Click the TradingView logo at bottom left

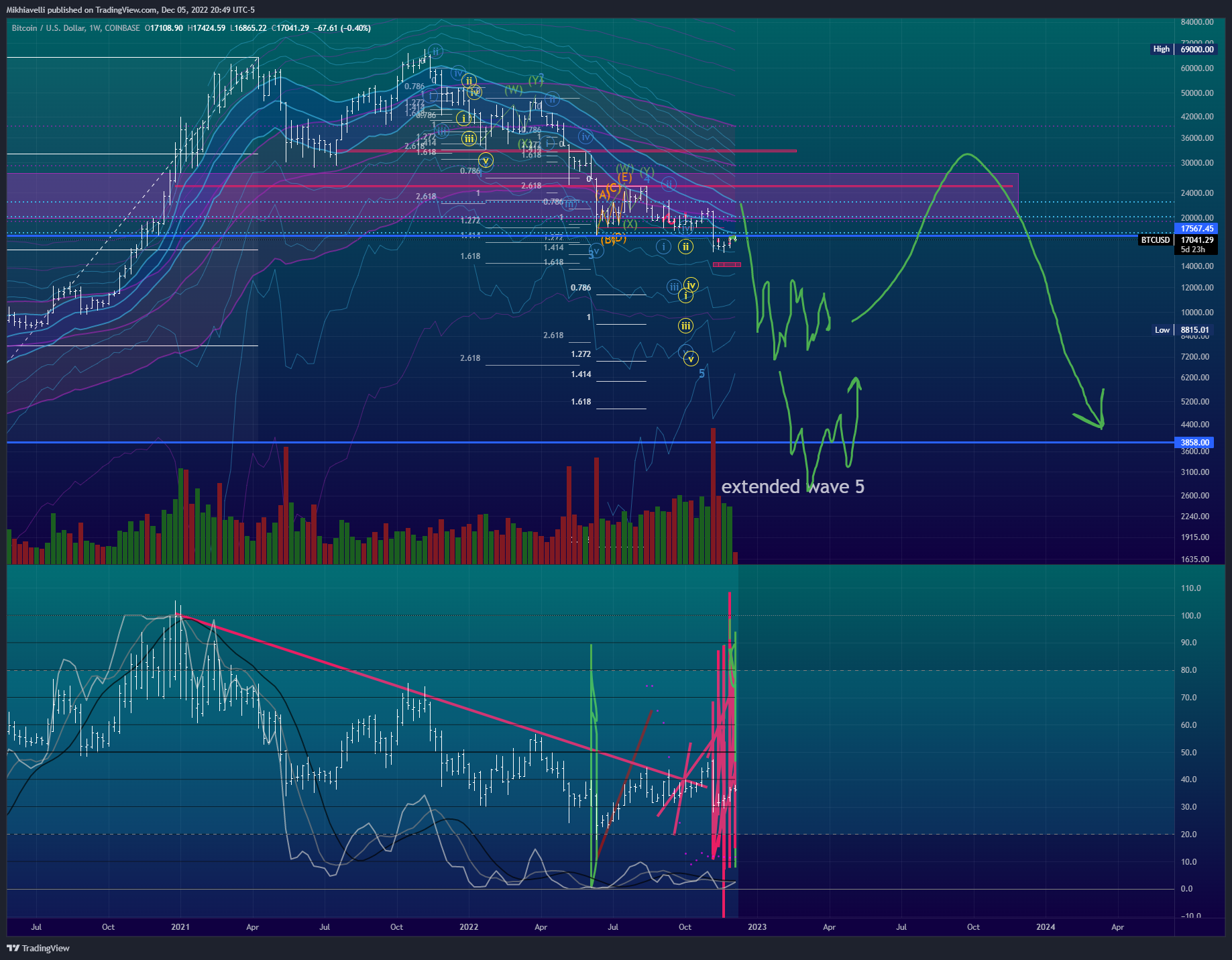pyautogui.click(x=38, y=948)
